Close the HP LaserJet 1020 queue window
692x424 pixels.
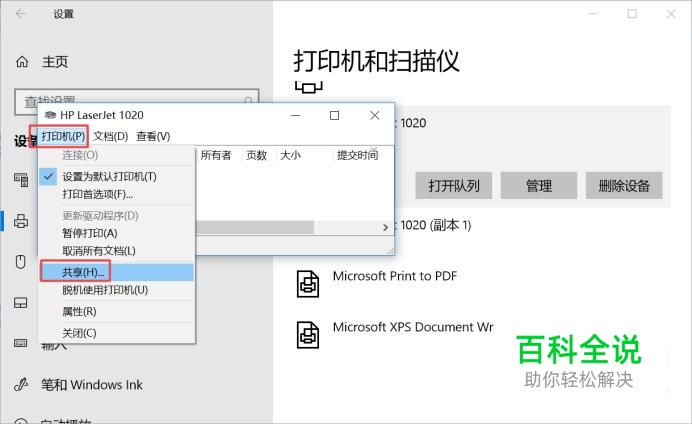coord(375,116)
